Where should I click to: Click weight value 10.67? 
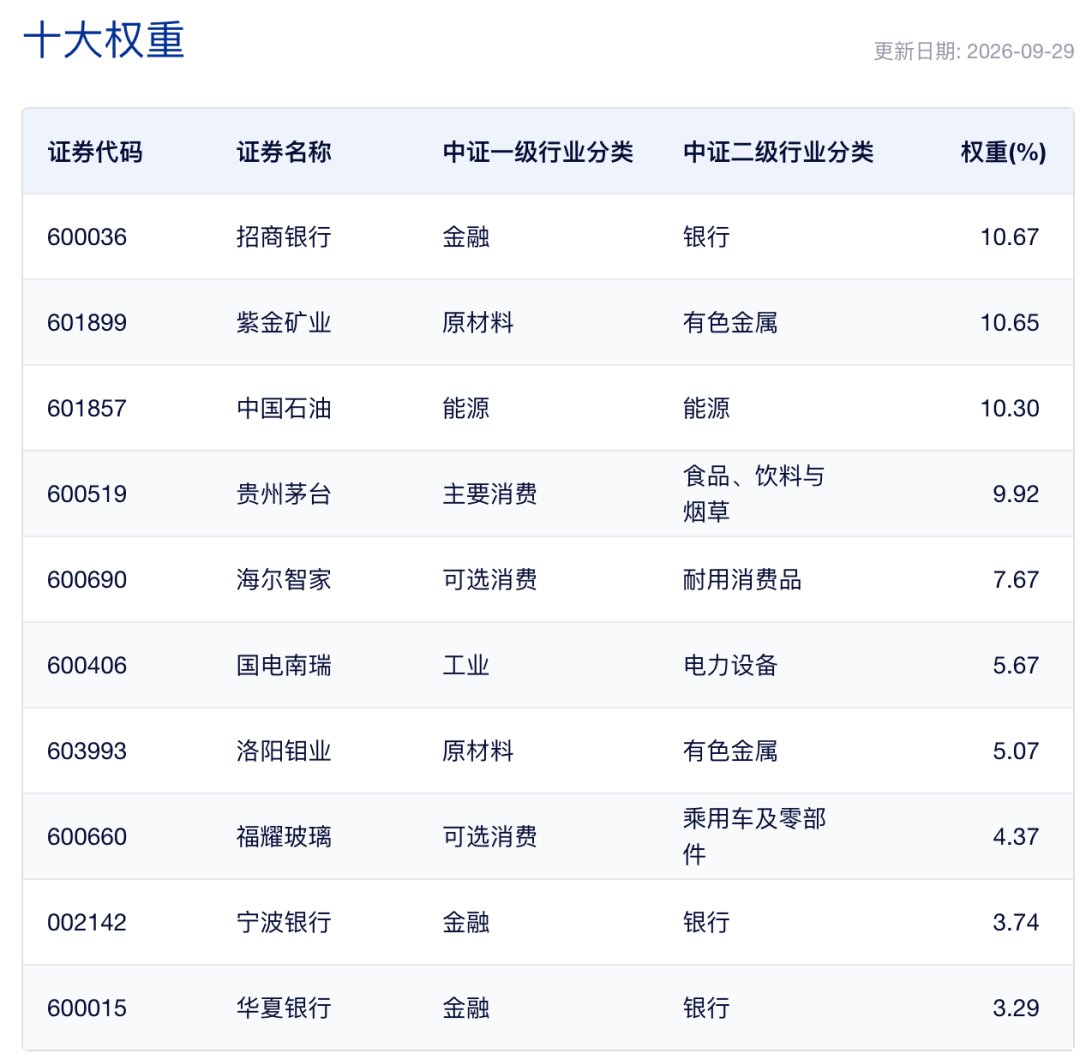tap(1009, 238)
